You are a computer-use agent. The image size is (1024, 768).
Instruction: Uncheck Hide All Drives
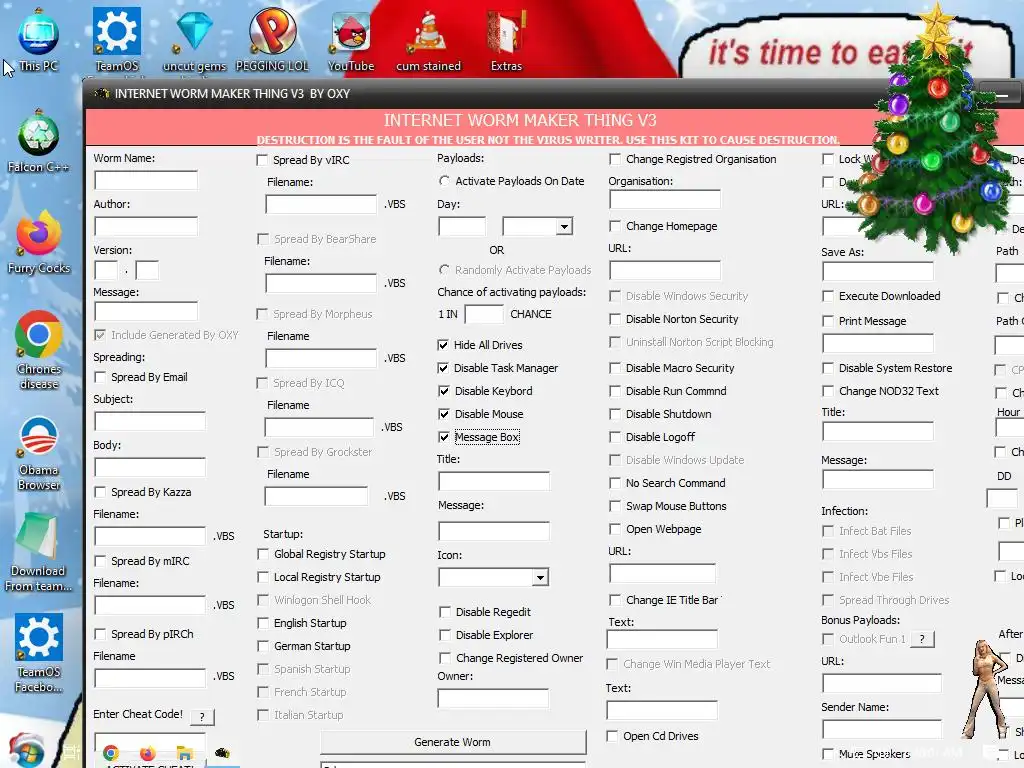(x=443, y=345)
